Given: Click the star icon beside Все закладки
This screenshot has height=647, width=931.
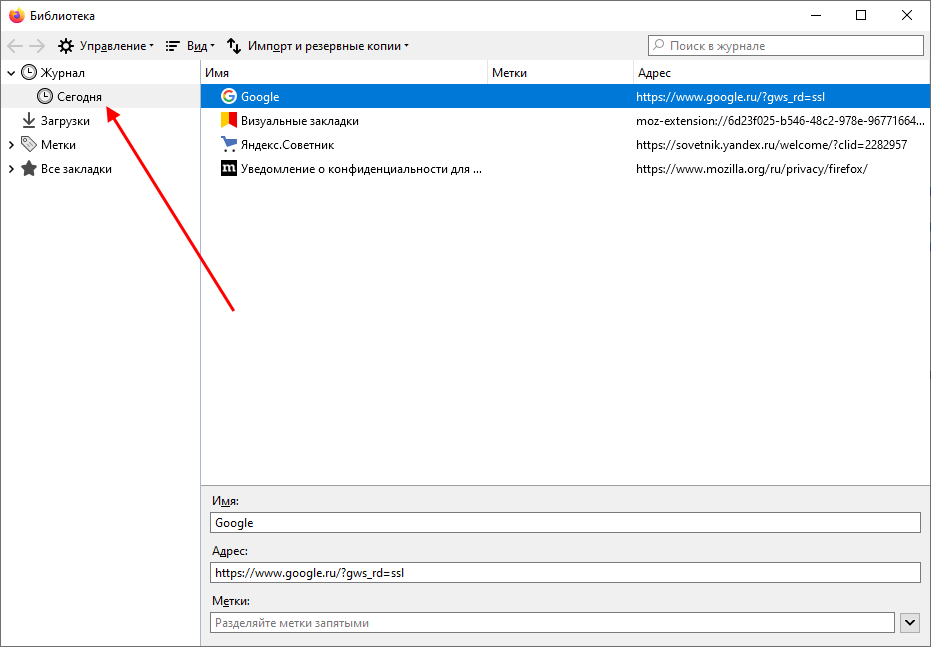Looking at the screenshot, I should pyautogui.click(x=29, y=169).
